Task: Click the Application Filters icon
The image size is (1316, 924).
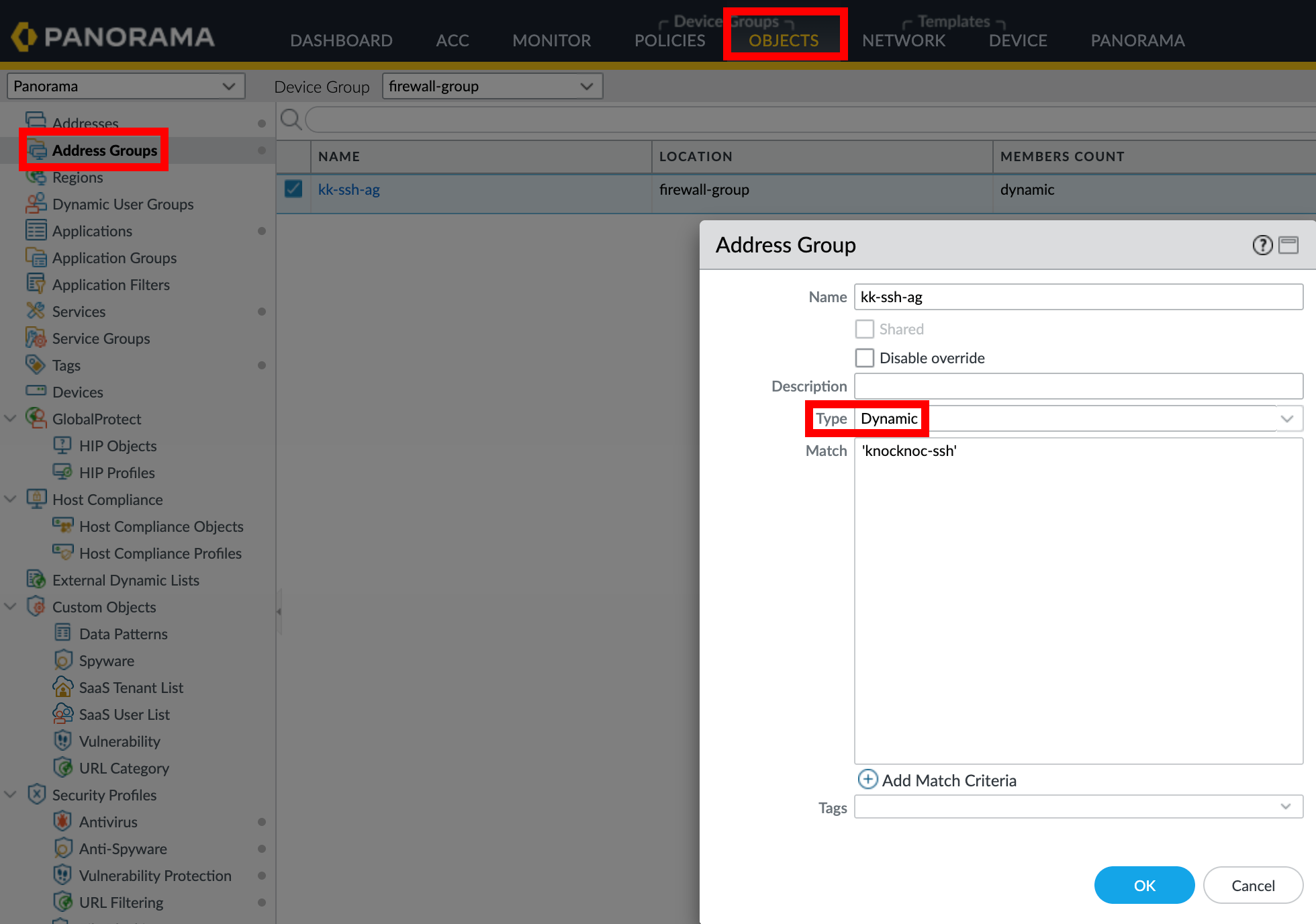Action: (x=36, y=284)
